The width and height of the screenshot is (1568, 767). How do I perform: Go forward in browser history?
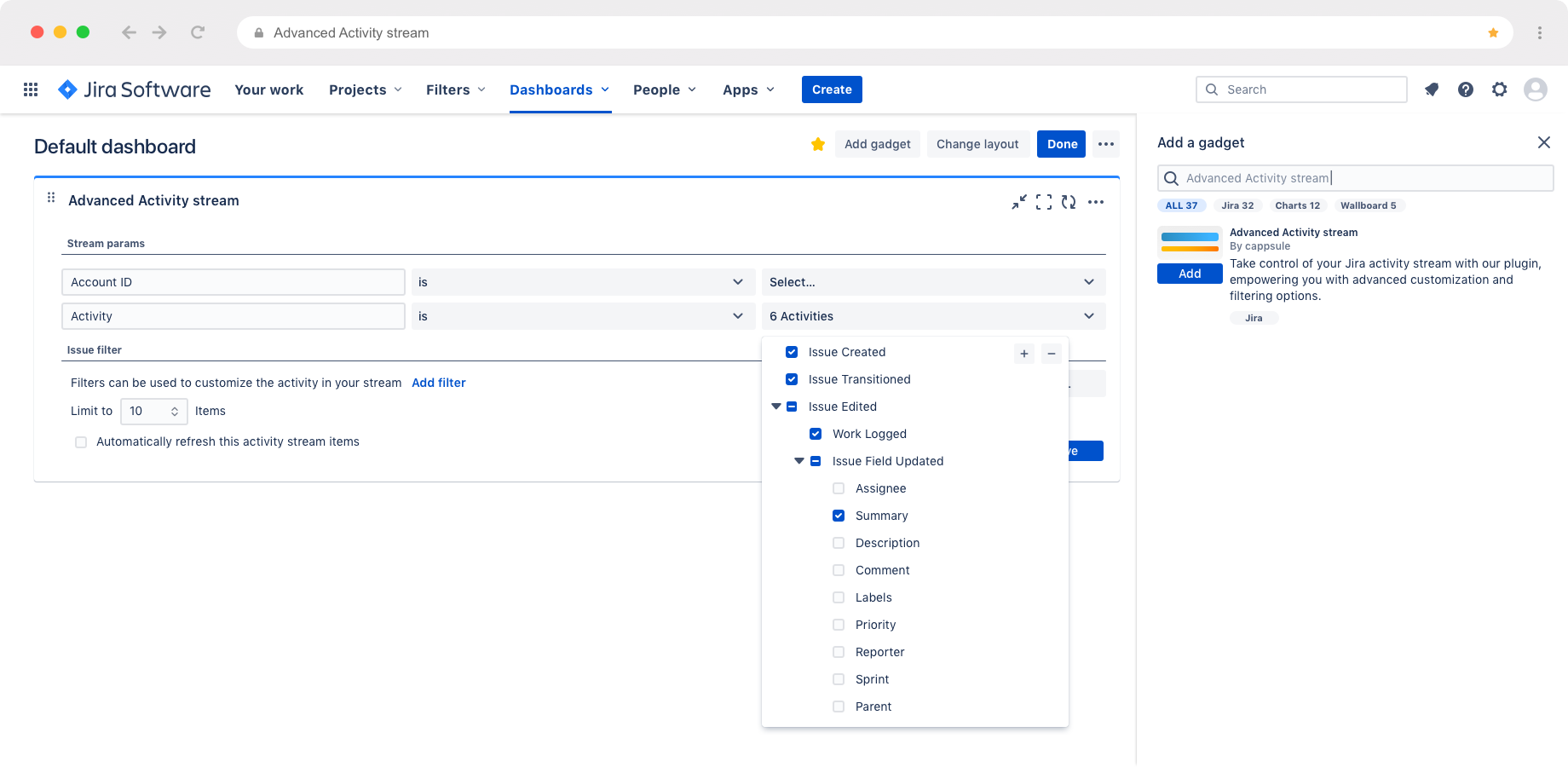[159, 32]
